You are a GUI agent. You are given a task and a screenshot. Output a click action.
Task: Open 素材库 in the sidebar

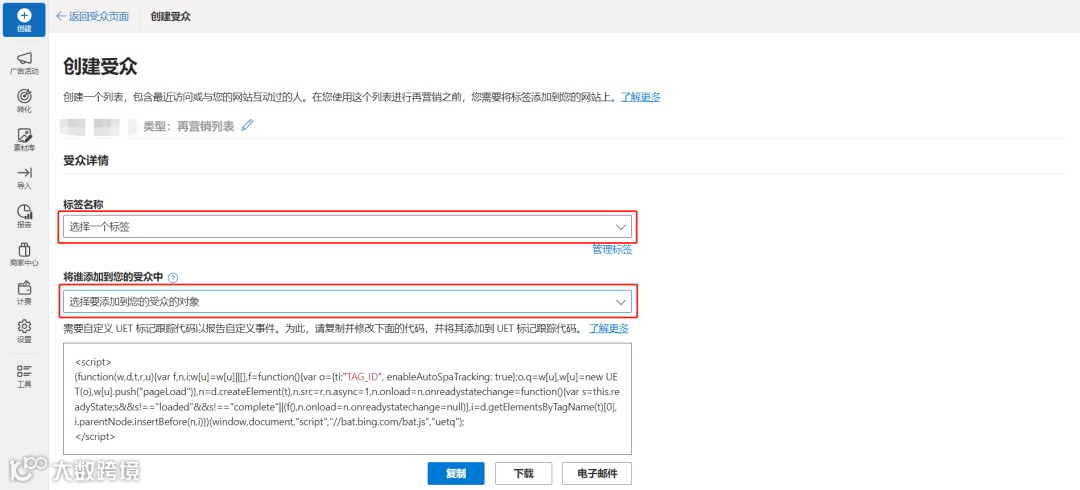24,139
